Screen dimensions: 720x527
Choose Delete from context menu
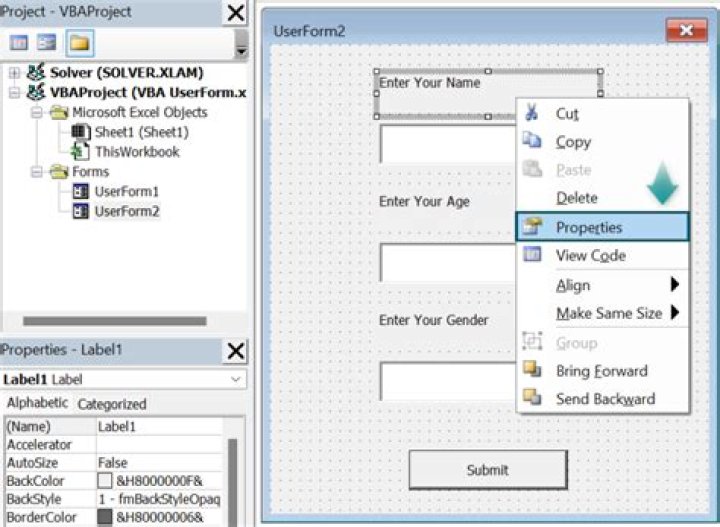click(x=602, y=198)
